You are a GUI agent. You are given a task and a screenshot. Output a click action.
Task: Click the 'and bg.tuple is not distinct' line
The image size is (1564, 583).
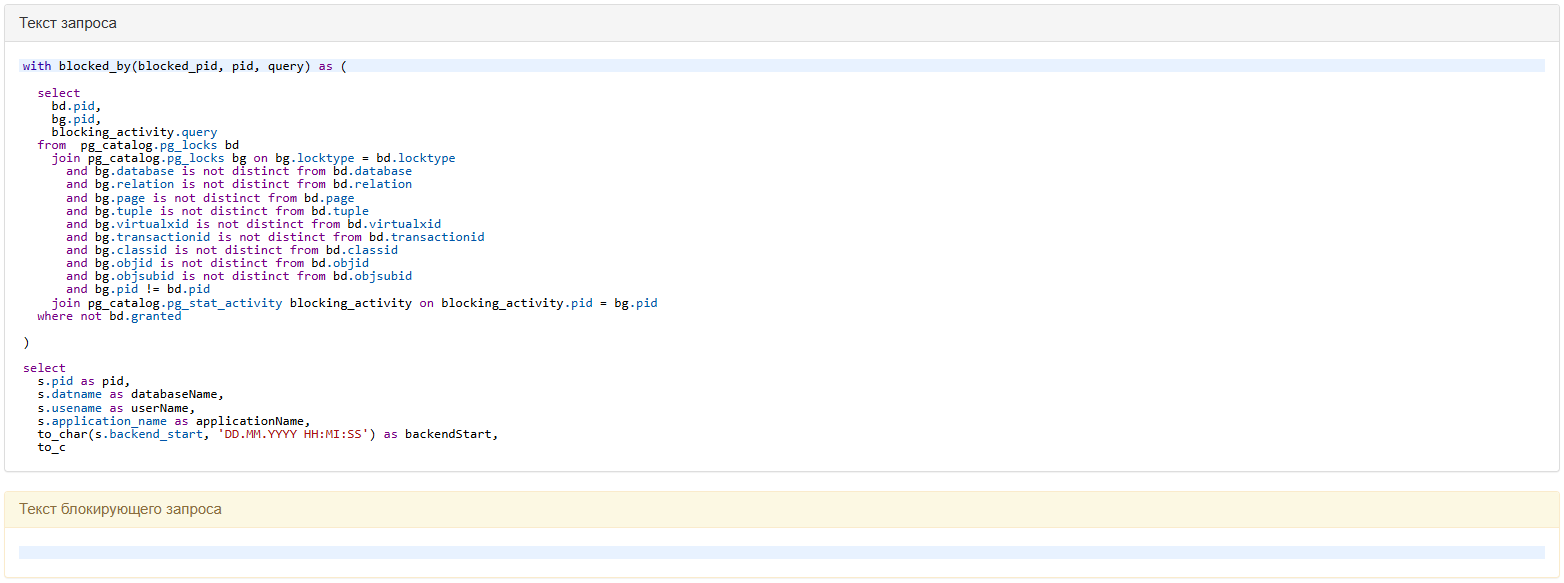(x=217, y=211)
